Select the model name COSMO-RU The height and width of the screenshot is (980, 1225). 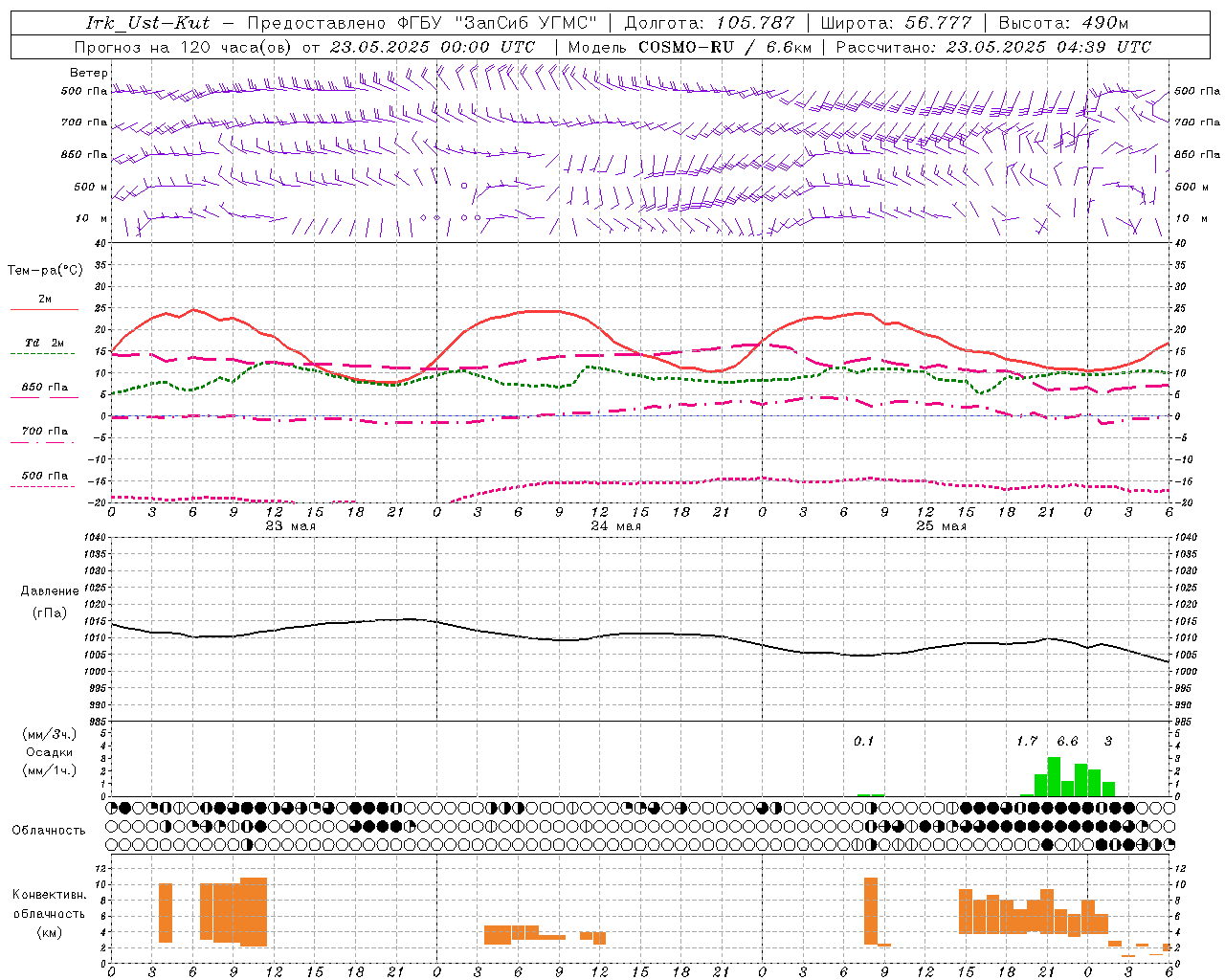tap(685, 47)
